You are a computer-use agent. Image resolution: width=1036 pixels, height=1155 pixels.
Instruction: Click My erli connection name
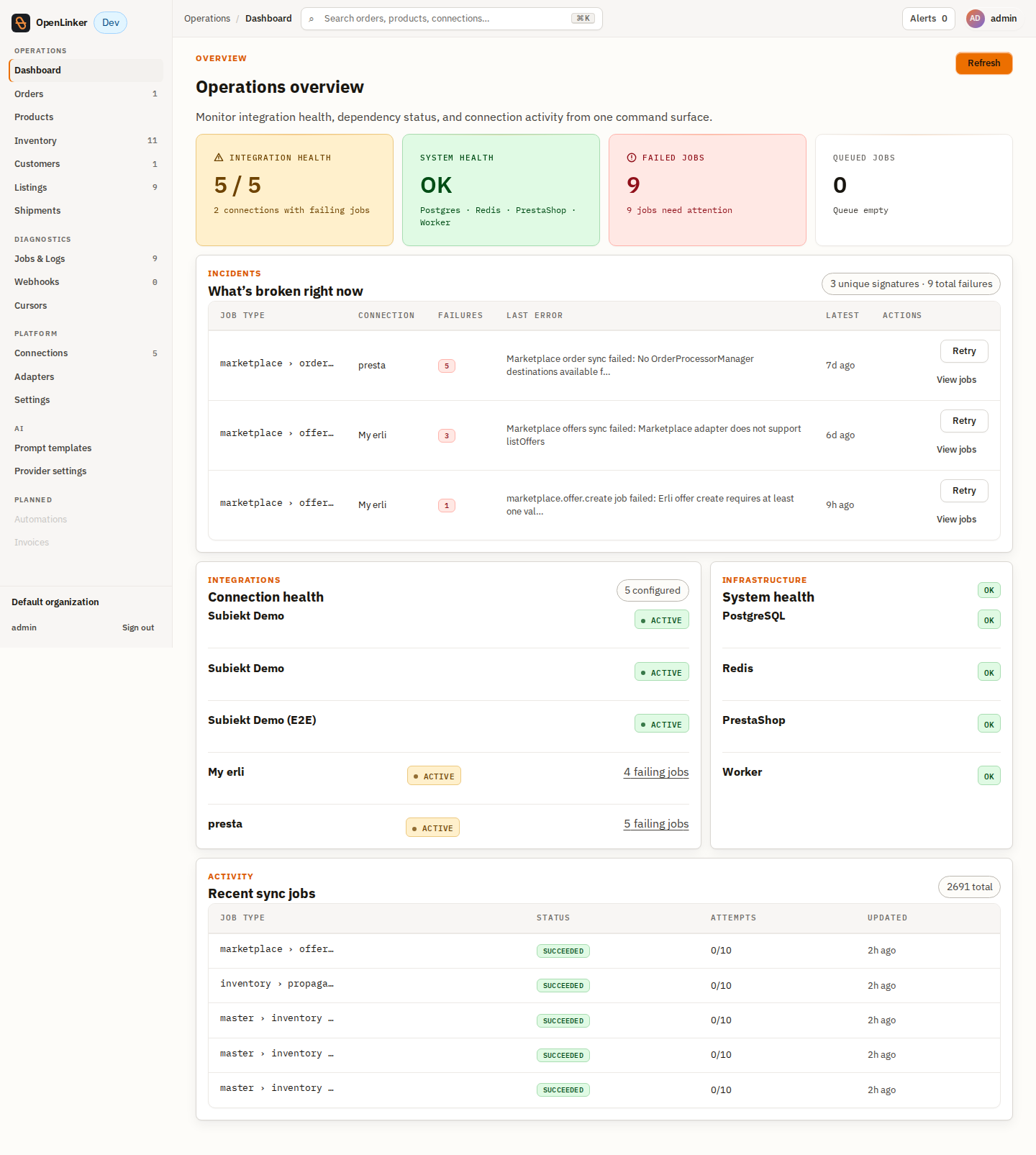(x=226, y=772)
